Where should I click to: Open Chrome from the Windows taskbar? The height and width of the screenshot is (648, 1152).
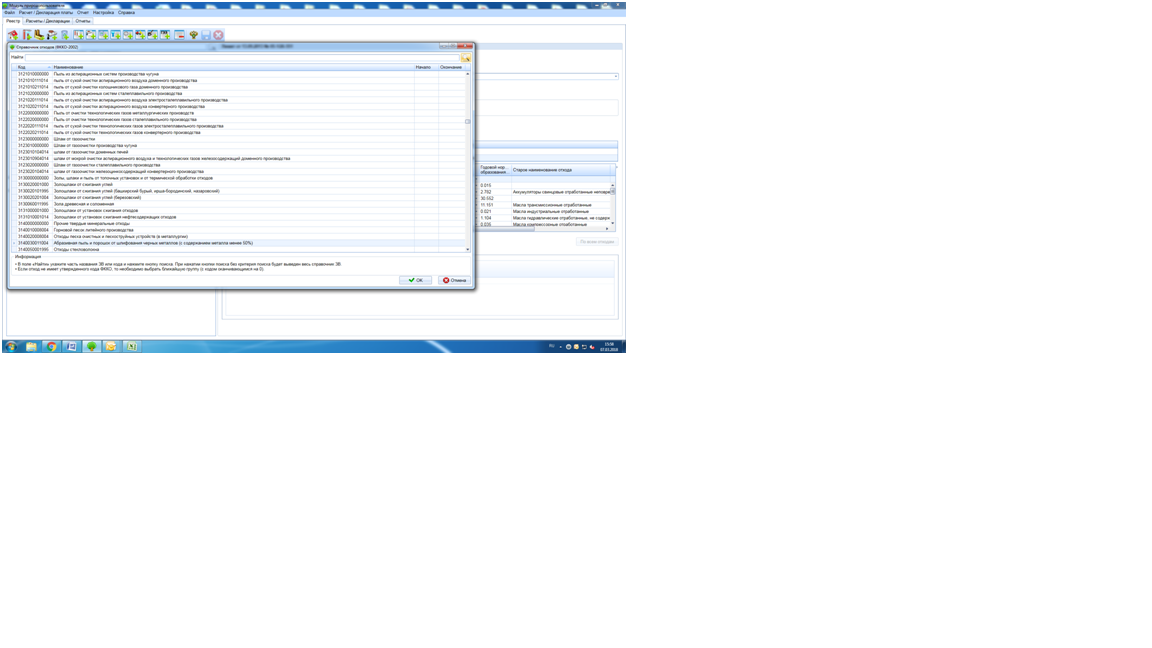51,346
